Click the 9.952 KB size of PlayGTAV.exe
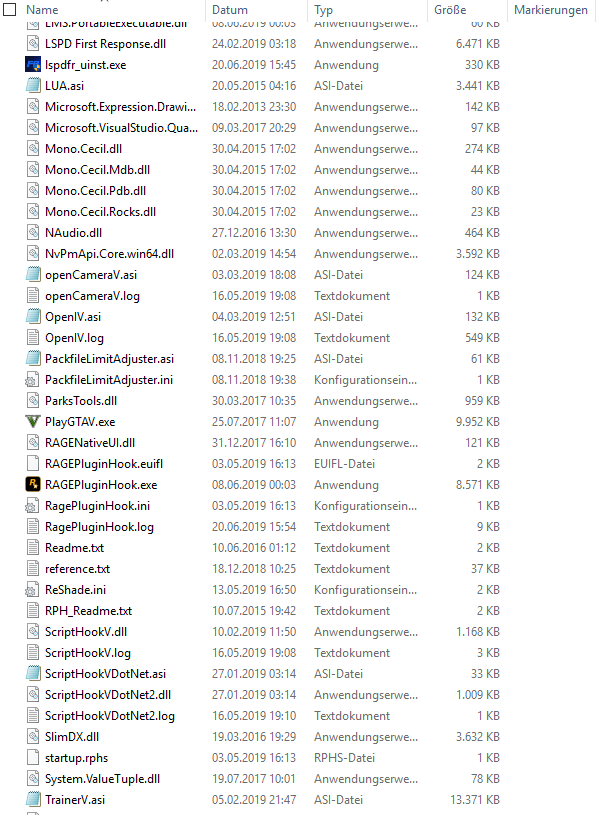This screenshot has width=613, height=818. (477, 422)
